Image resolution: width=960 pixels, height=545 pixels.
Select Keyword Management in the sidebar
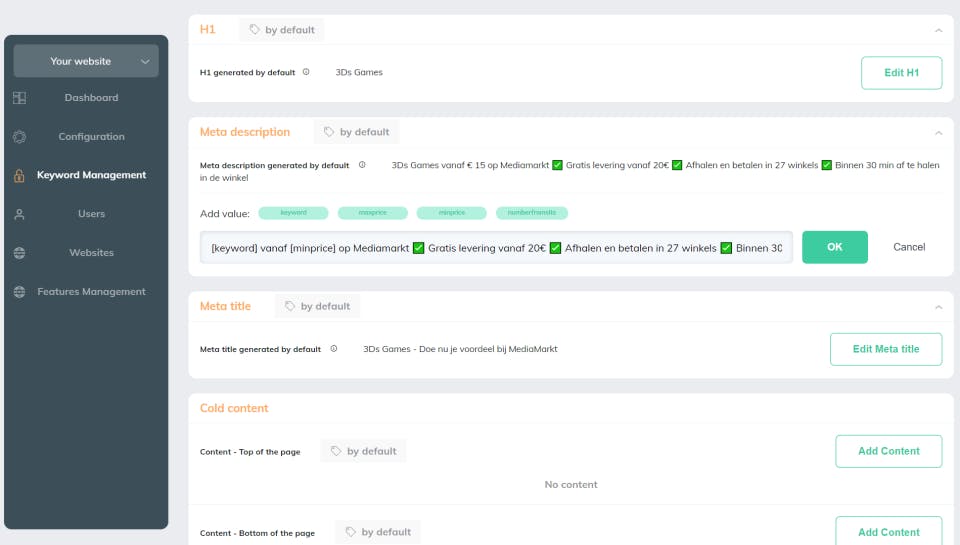(91, 175)
